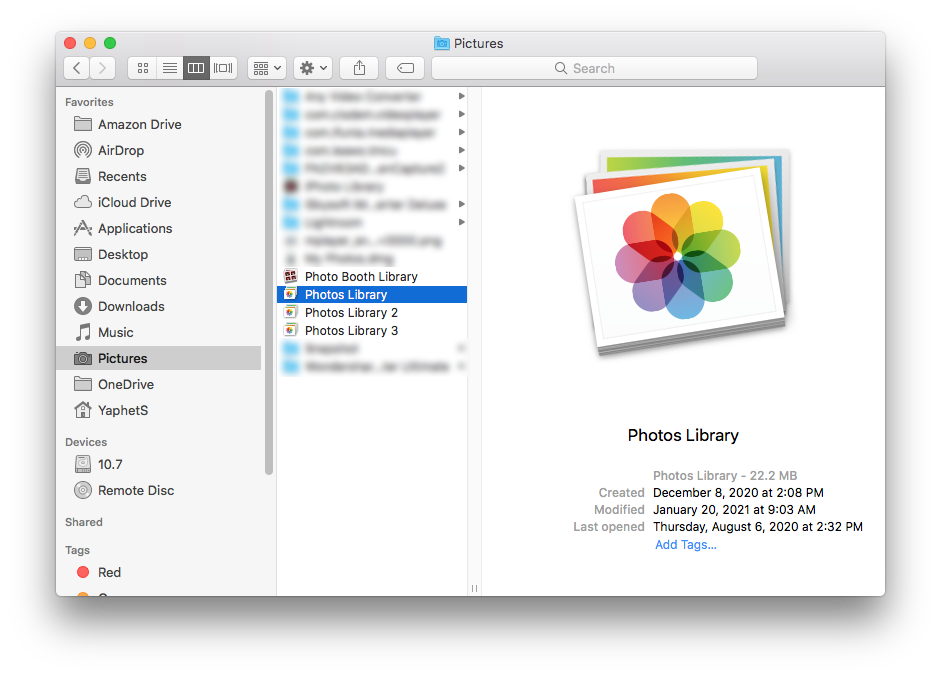Go back with the left chevron button
Viewport: 941px width, 676px height.
tap(77, 68)
